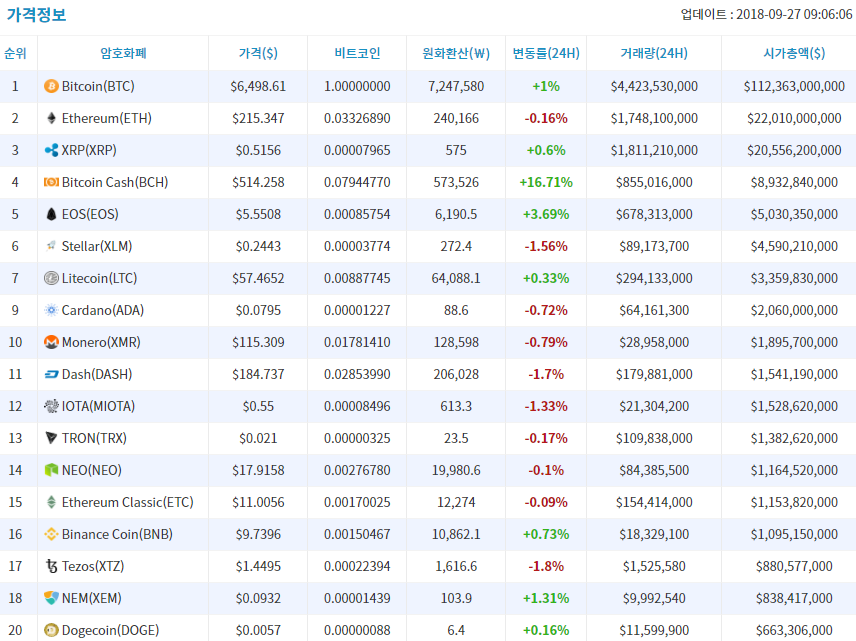Click the 비트코인 column header

(x=358, y=53)
